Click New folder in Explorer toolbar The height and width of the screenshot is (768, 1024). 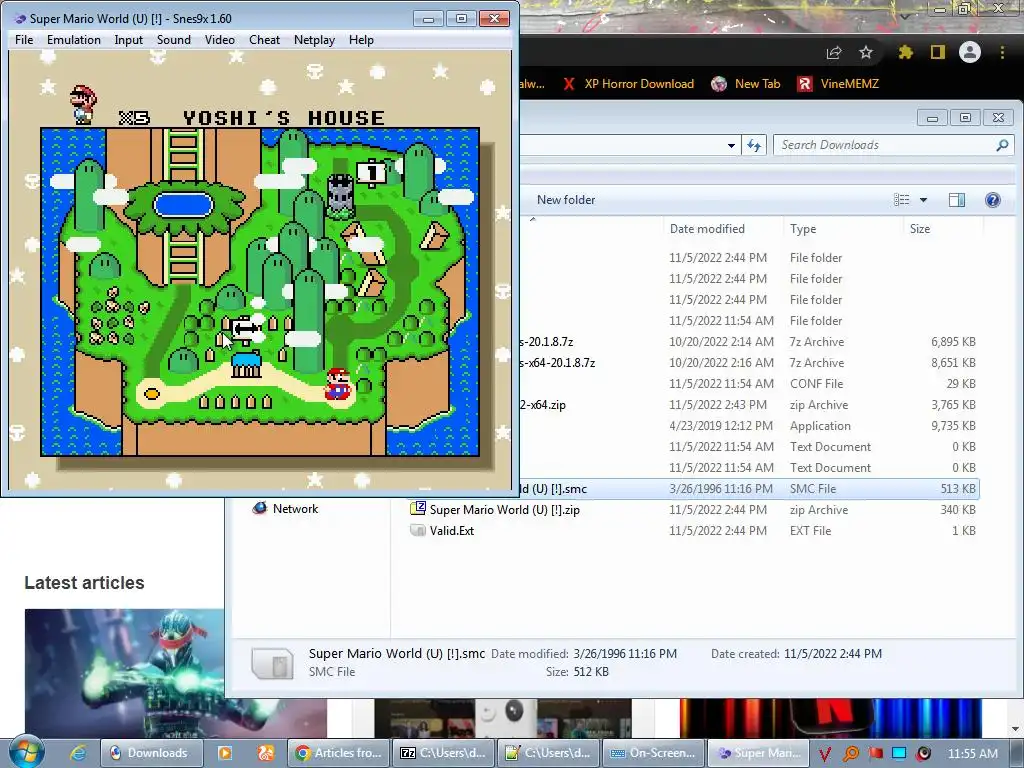coord(566,200)
